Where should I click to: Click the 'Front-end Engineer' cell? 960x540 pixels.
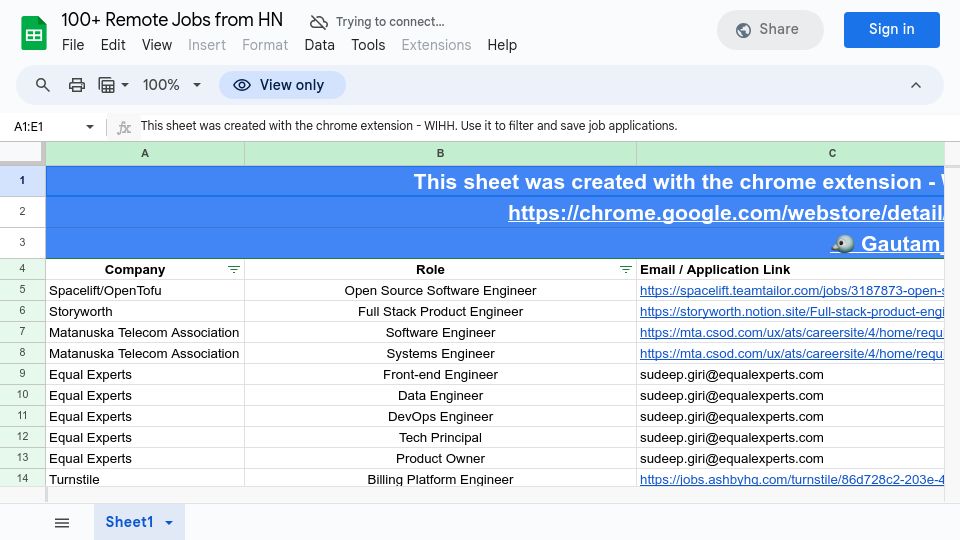(x=440, y=374)
